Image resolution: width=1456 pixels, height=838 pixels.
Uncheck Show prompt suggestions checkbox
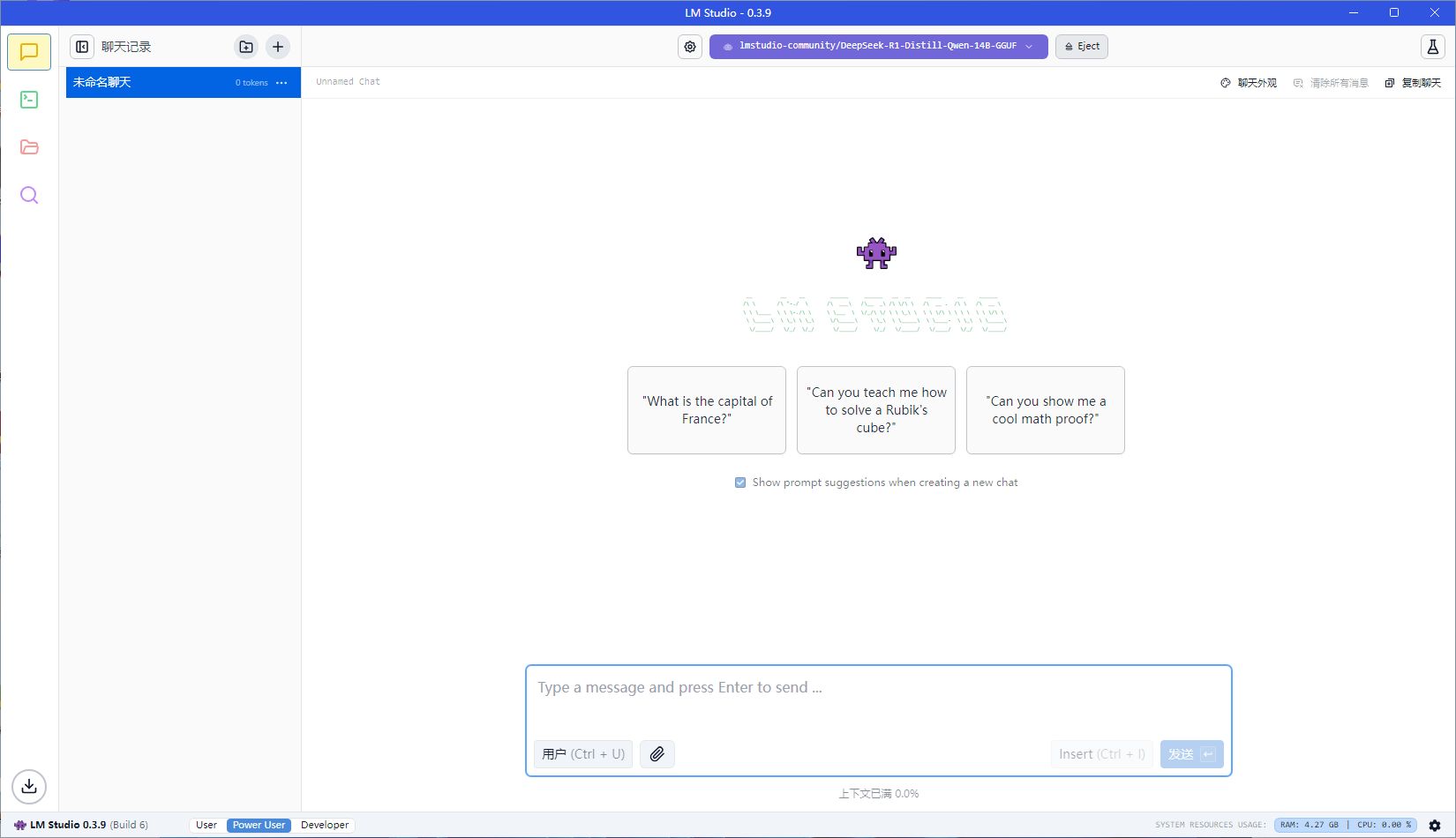740,483
